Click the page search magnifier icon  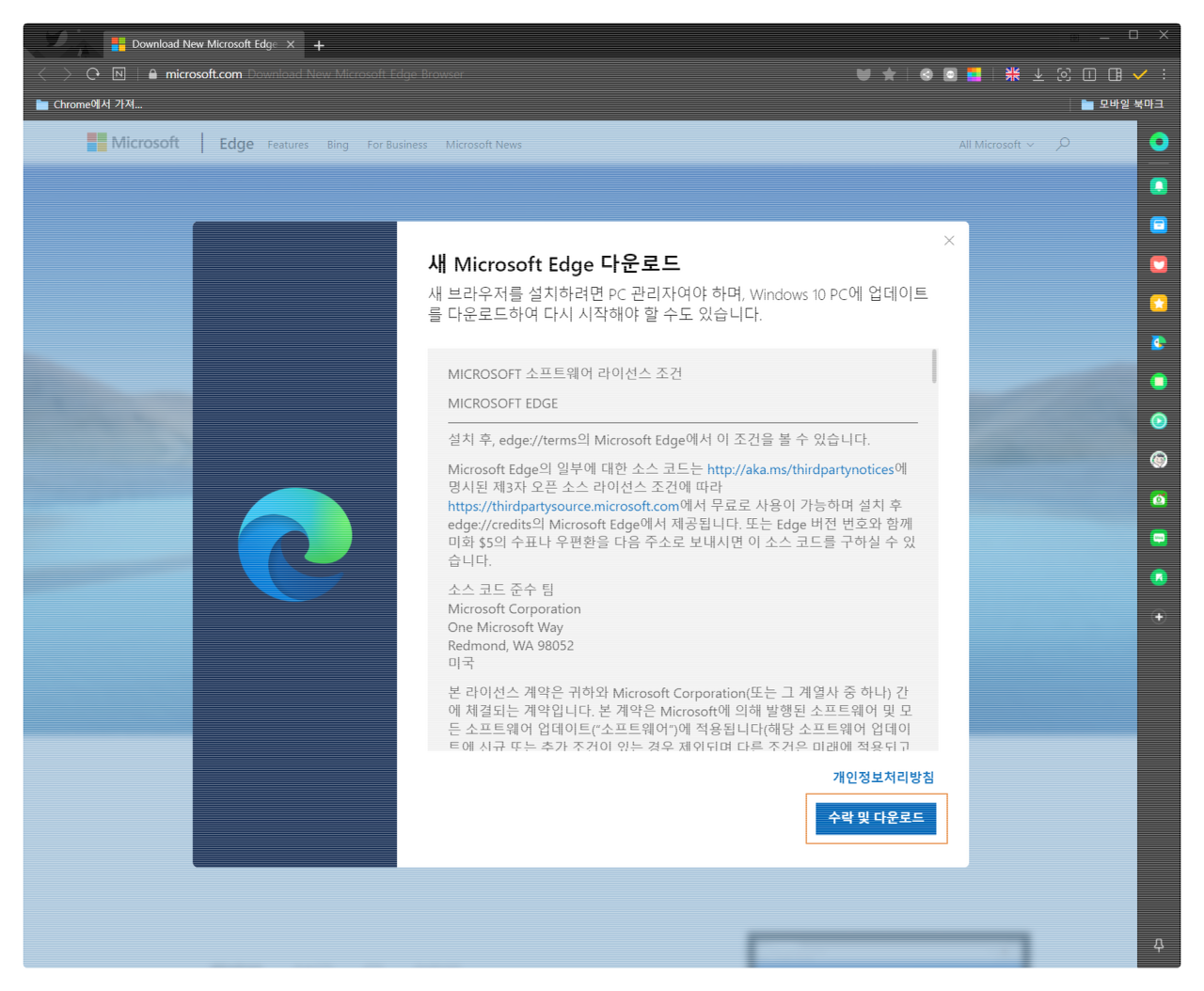(1063, 144)
